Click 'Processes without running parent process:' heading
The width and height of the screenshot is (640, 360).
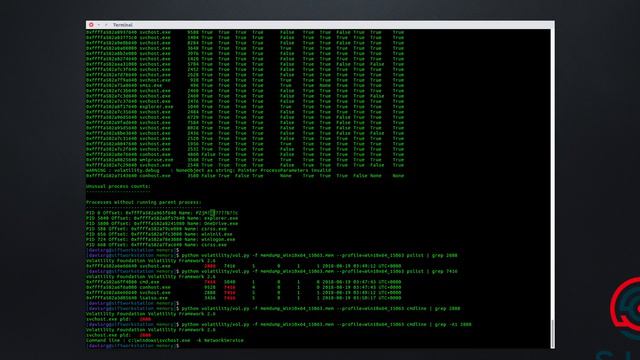pos(143,202)
